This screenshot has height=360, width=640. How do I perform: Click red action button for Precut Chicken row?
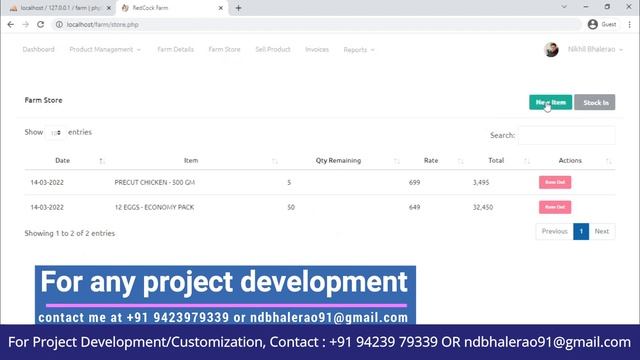555,182
